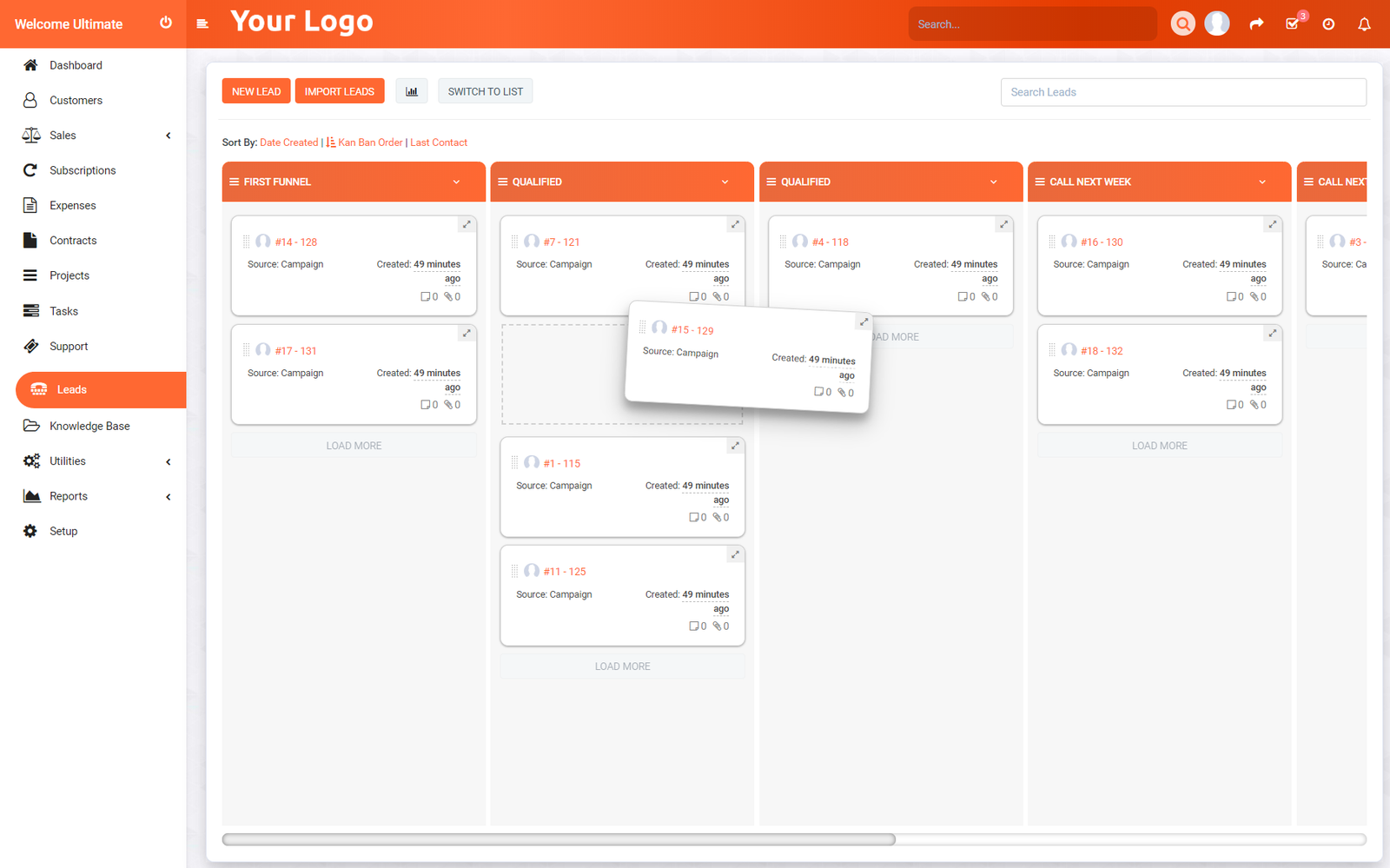Open the profile avatar menu
Viewport: 1390px width, 868px height.
1217,23
